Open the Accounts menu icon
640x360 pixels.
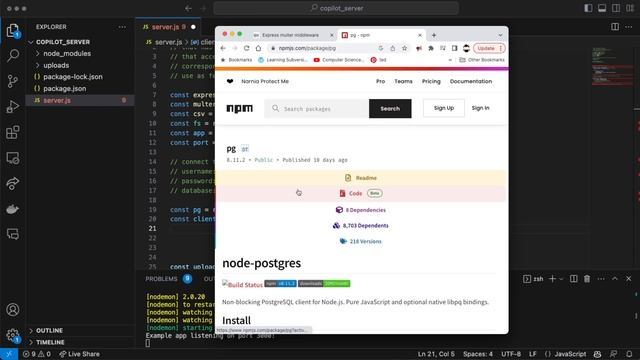(13, 309)
